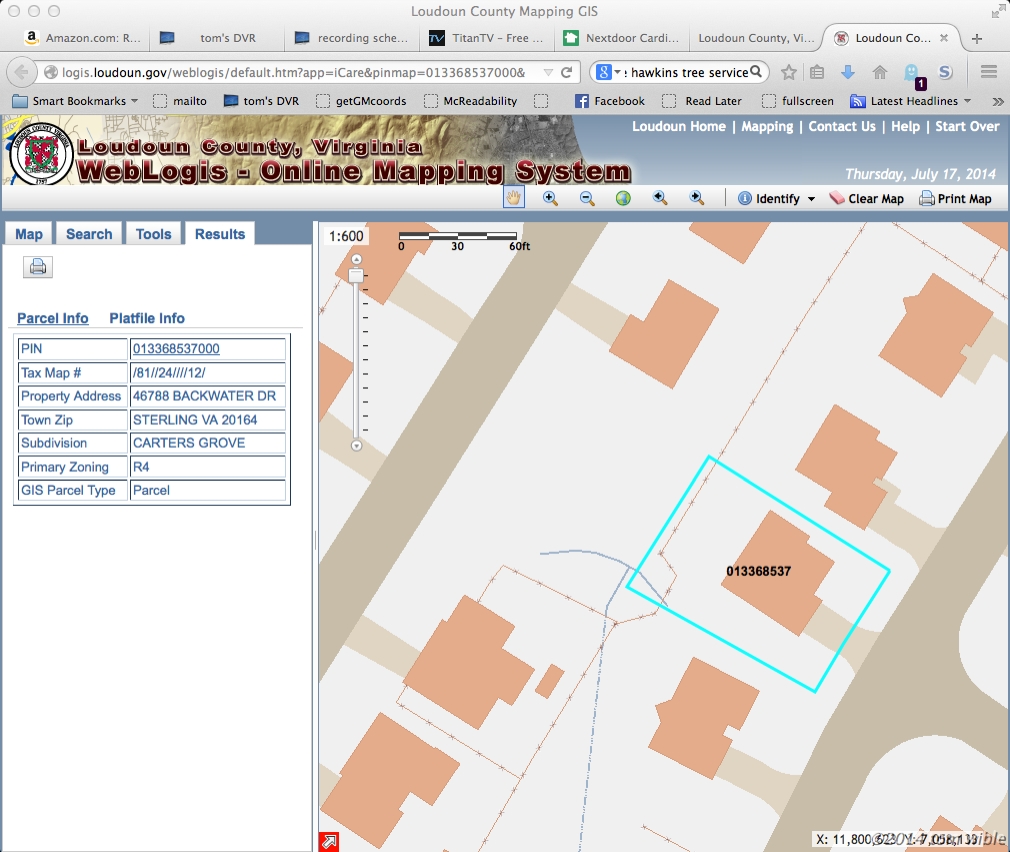Switch to the Search tab
Viewport: 1010px width, 852px height.
pos(89,234)
